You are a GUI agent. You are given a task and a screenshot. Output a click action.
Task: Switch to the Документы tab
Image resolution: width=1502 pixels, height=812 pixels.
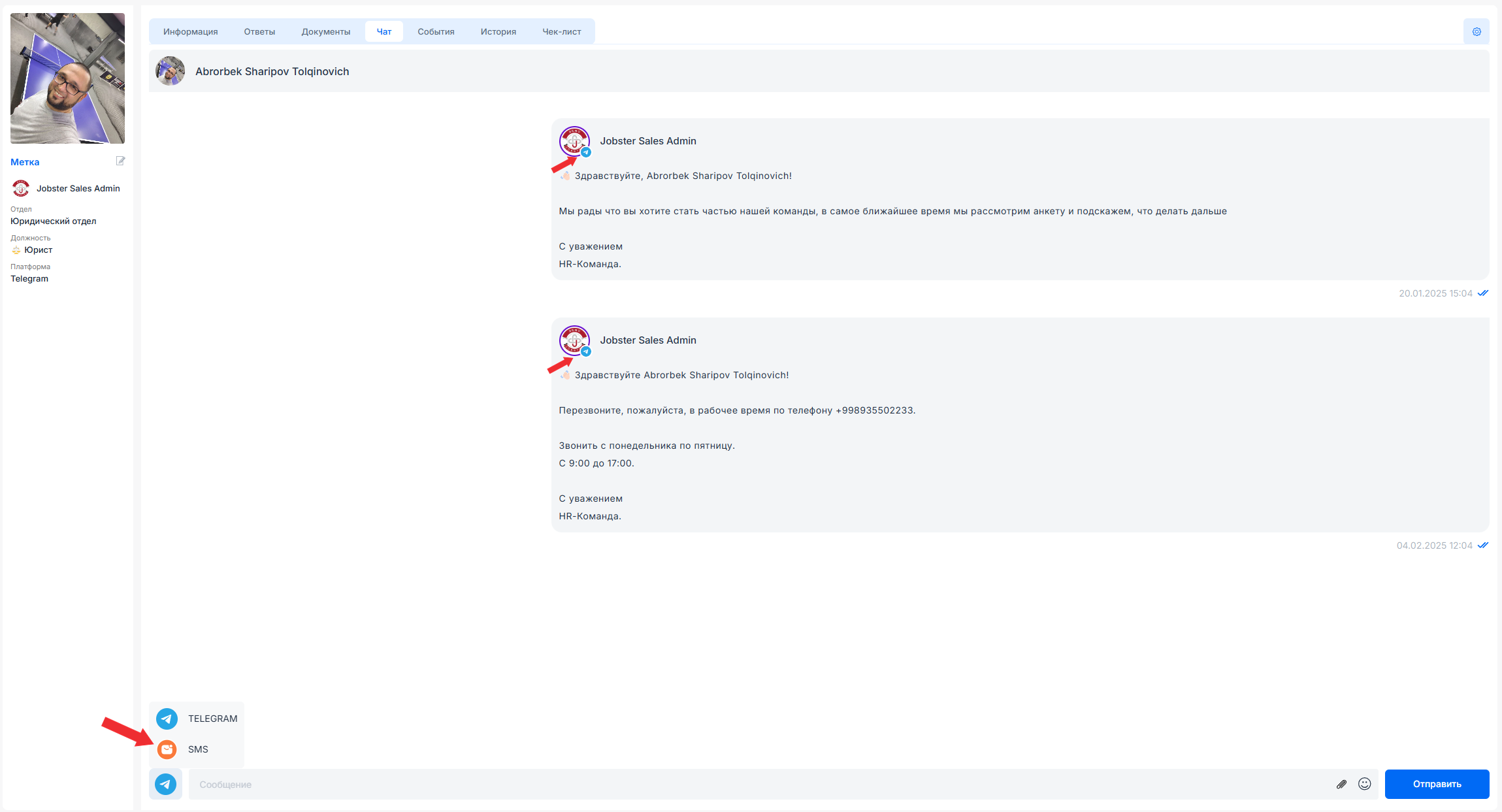[325, 31]
